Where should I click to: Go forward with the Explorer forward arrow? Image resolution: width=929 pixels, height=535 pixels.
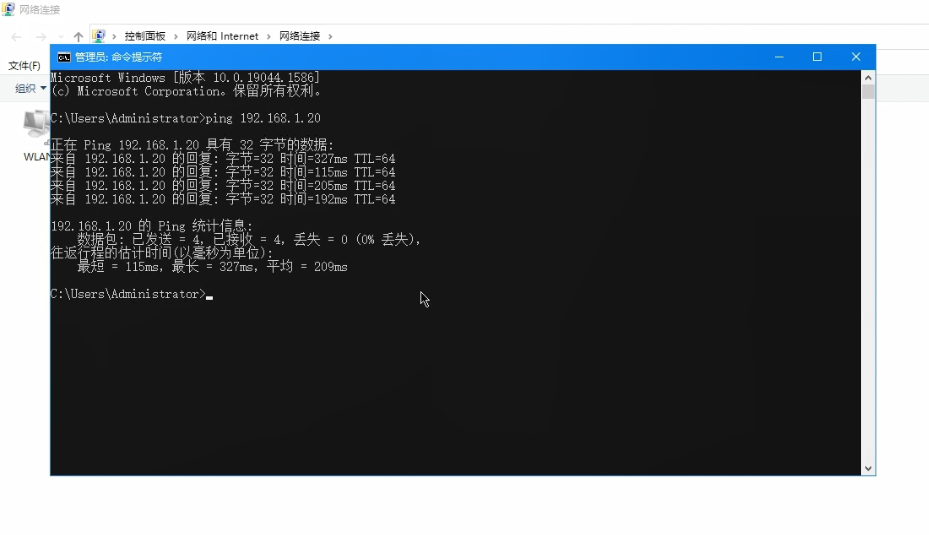tap(41, 37)
